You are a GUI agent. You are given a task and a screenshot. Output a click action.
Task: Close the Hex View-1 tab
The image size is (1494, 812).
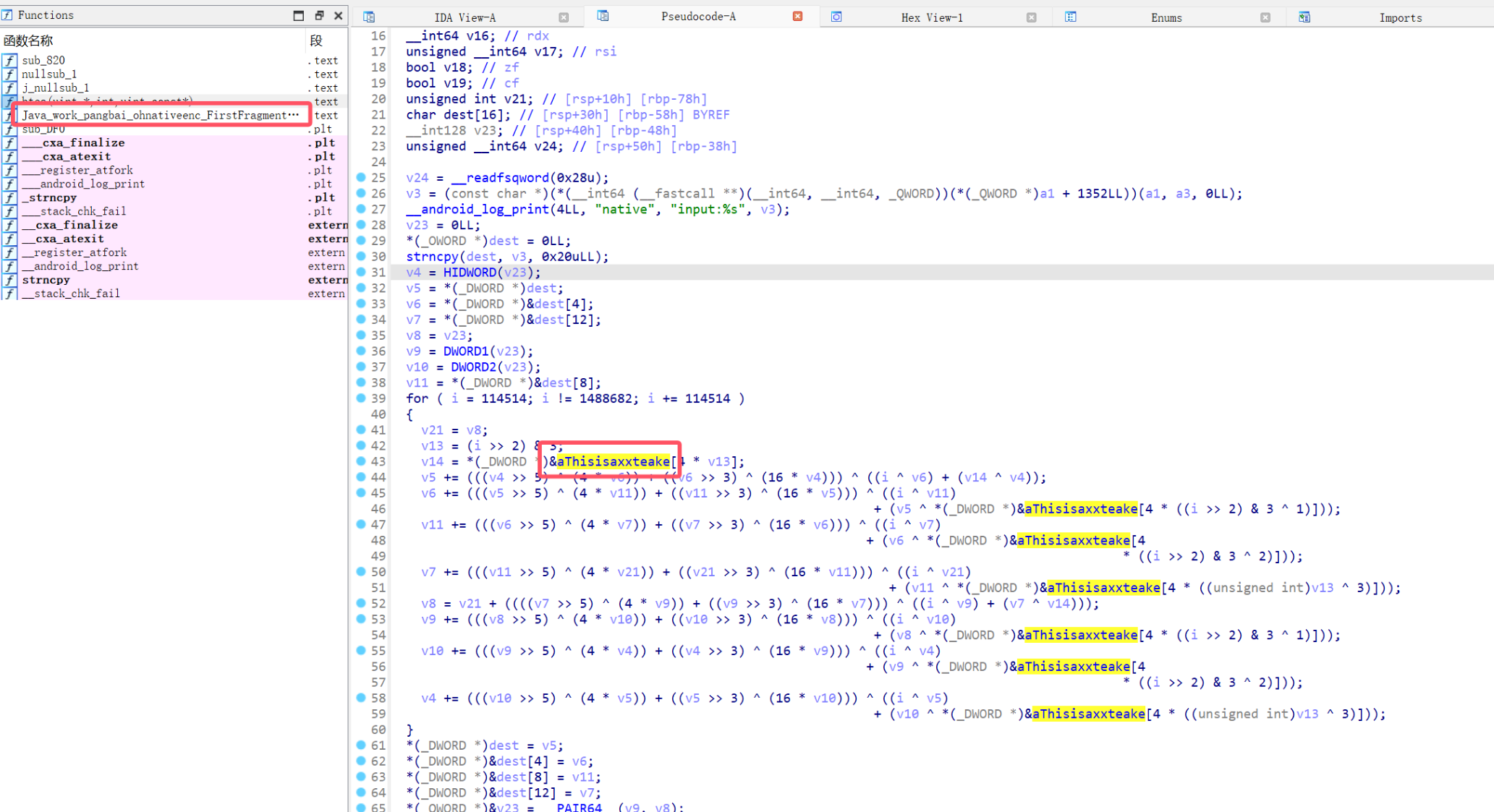(x=1031, y=17)
